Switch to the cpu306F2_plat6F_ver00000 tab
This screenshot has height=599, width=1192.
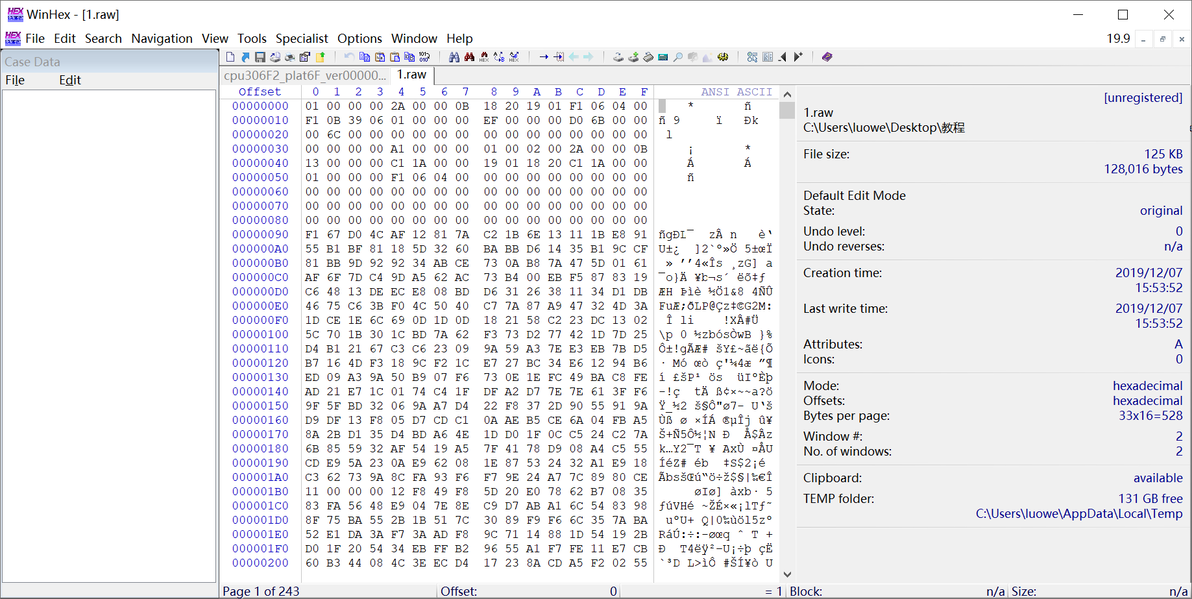click(305, 74)
